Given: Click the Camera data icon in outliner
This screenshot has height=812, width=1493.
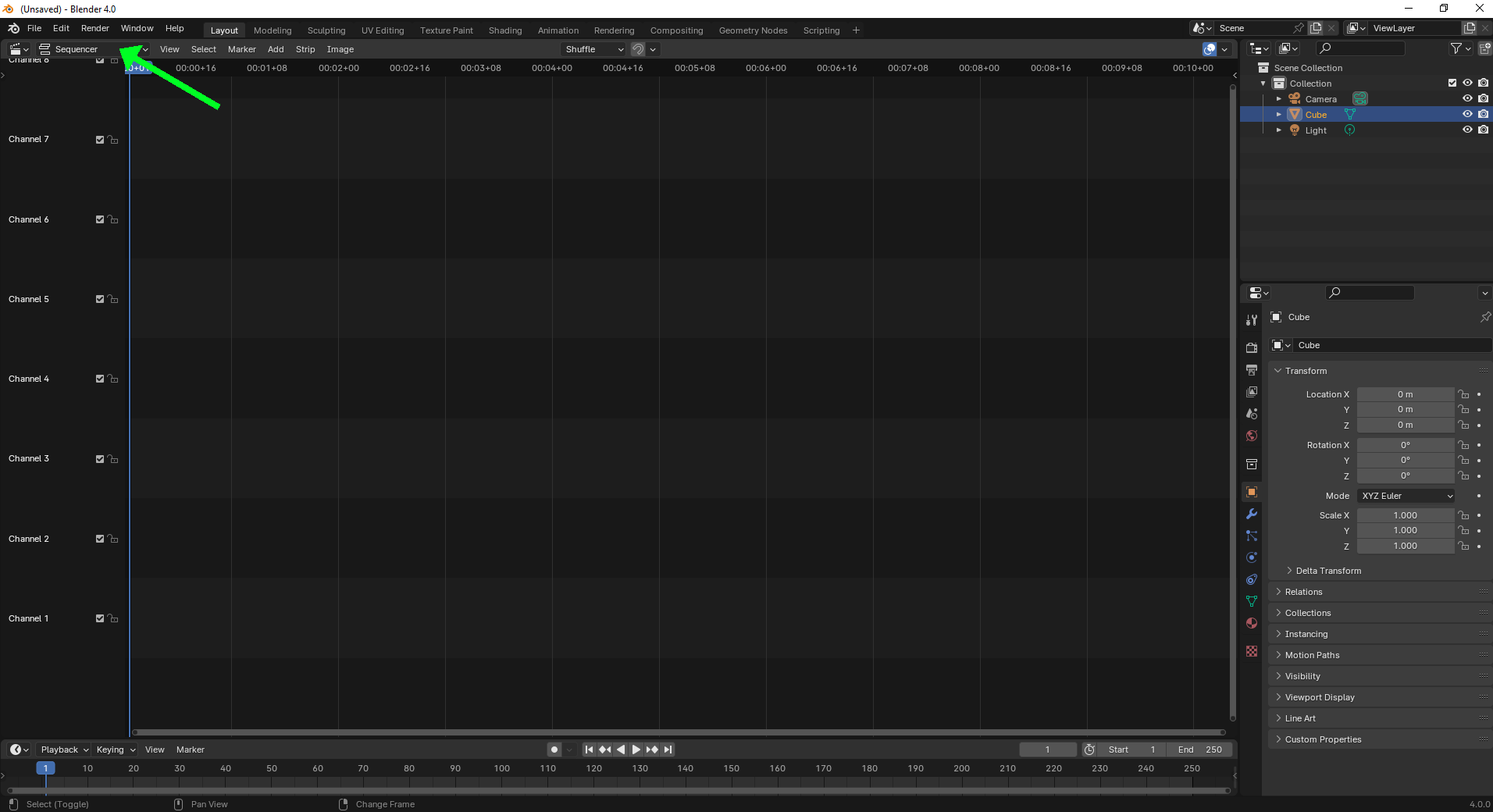Looking at the screenshot, I should 1360,98.
